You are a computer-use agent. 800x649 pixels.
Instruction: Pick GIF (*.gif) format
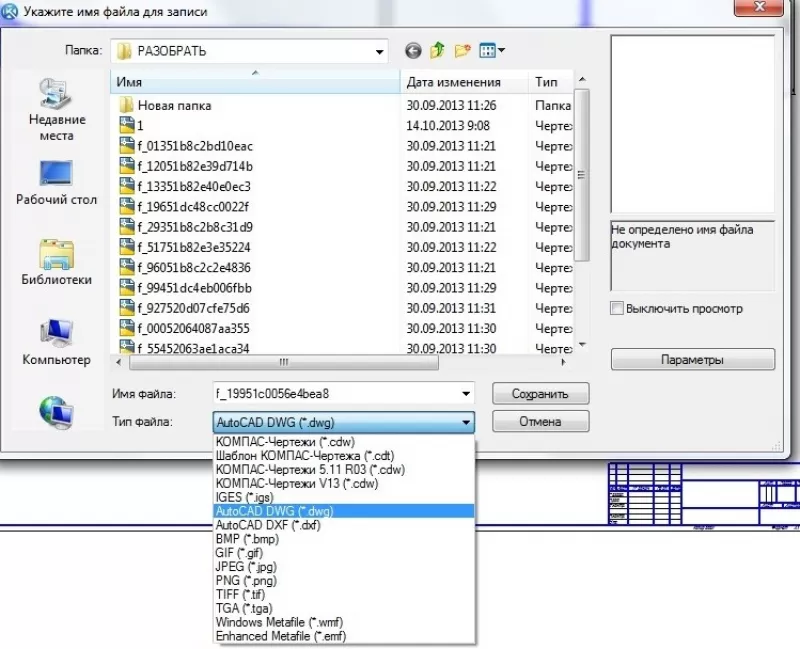344,553
